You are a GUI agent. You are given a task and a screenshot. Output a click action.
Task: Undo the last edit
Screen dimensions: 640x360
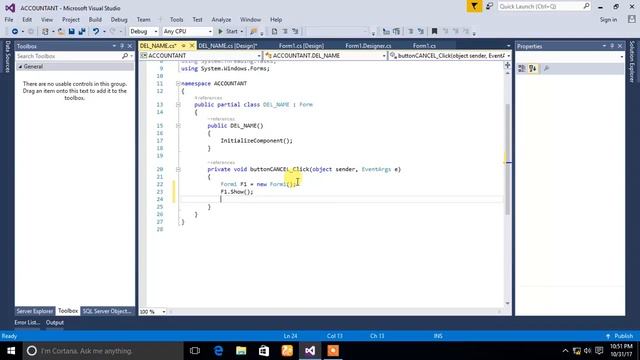click(x=96, y=31)
